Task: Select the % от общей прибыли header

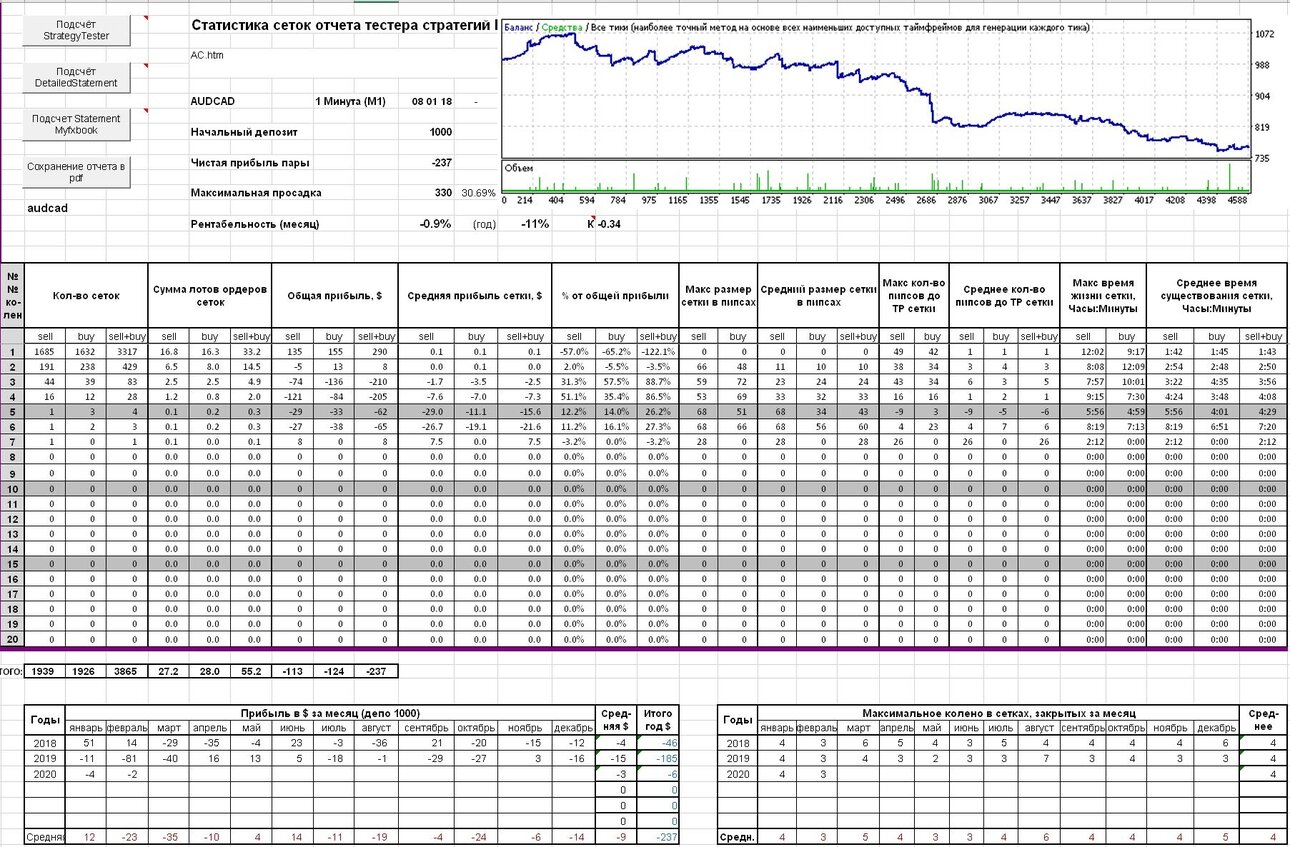Action: click(615, 296)
